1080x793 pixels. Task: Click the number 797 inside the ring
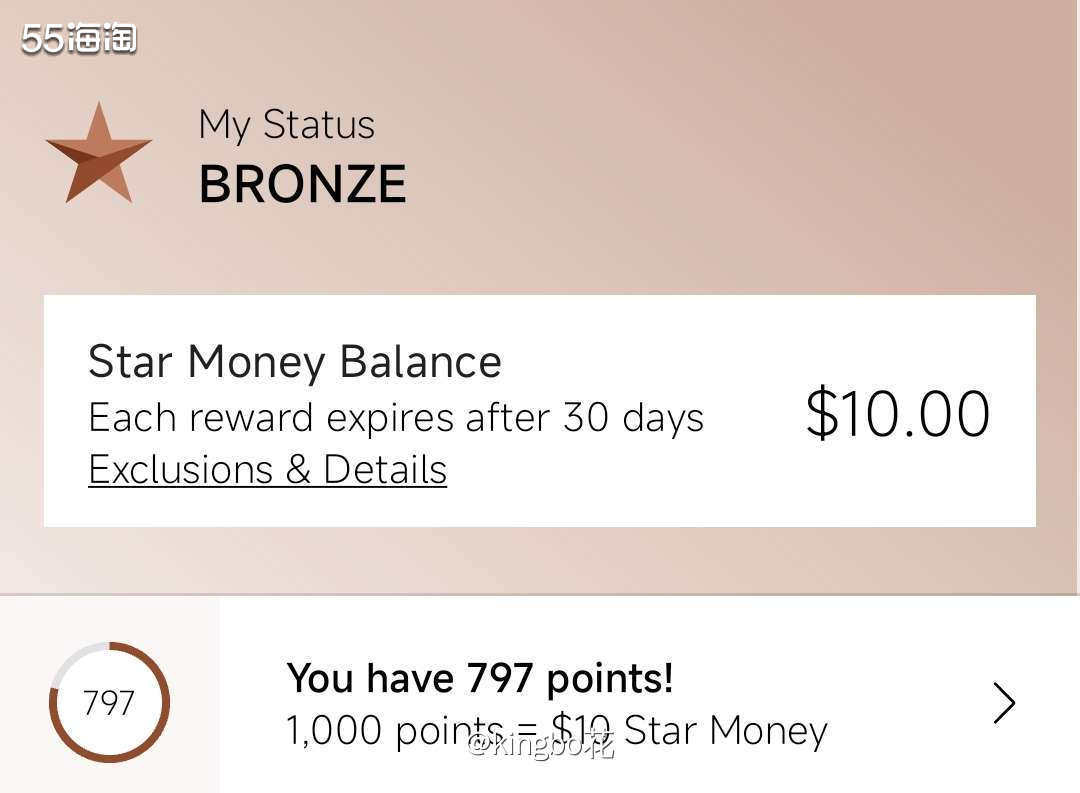[108, 703]
